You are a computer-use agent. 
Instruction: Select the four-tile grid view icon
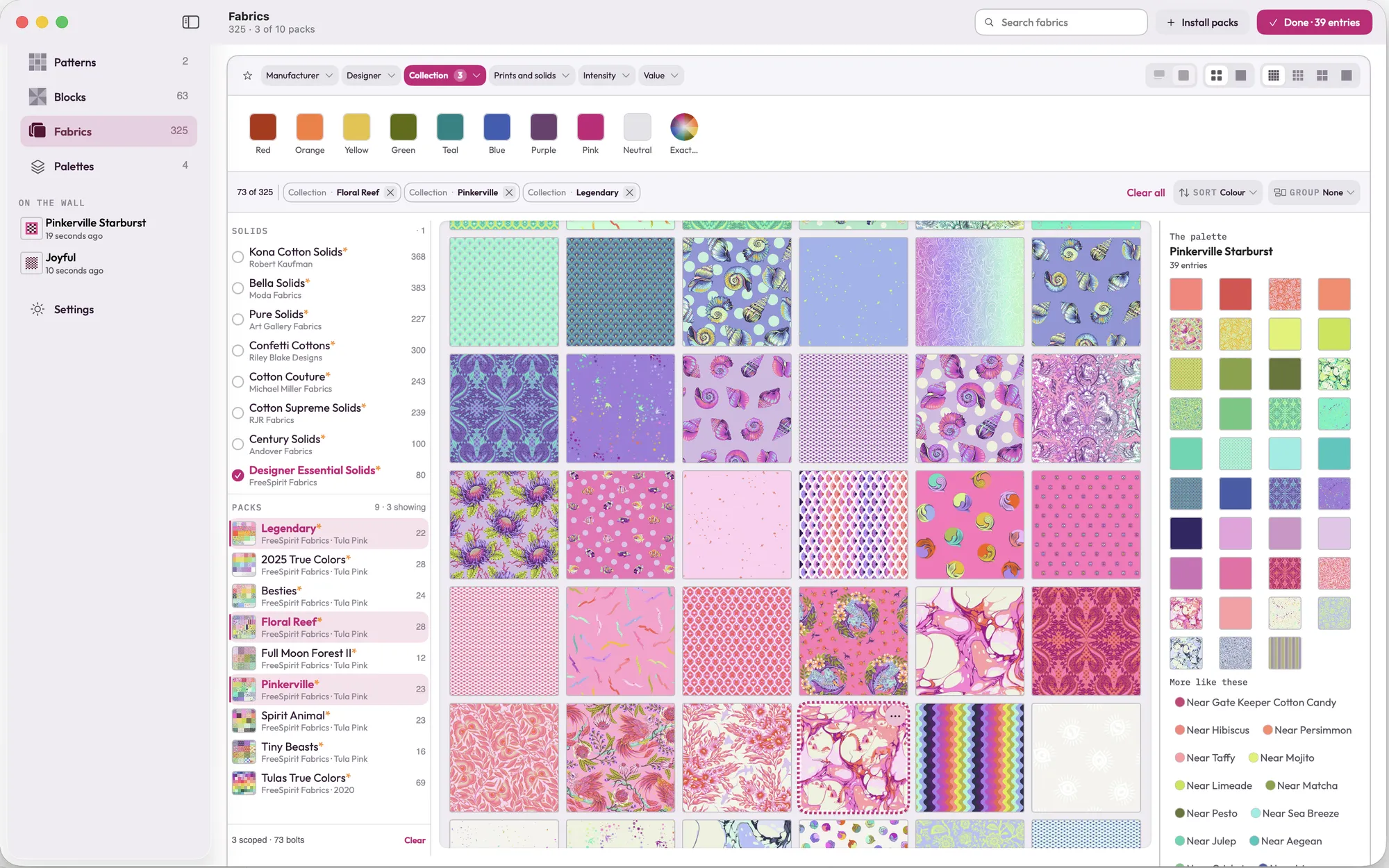tap(1216, 75)
